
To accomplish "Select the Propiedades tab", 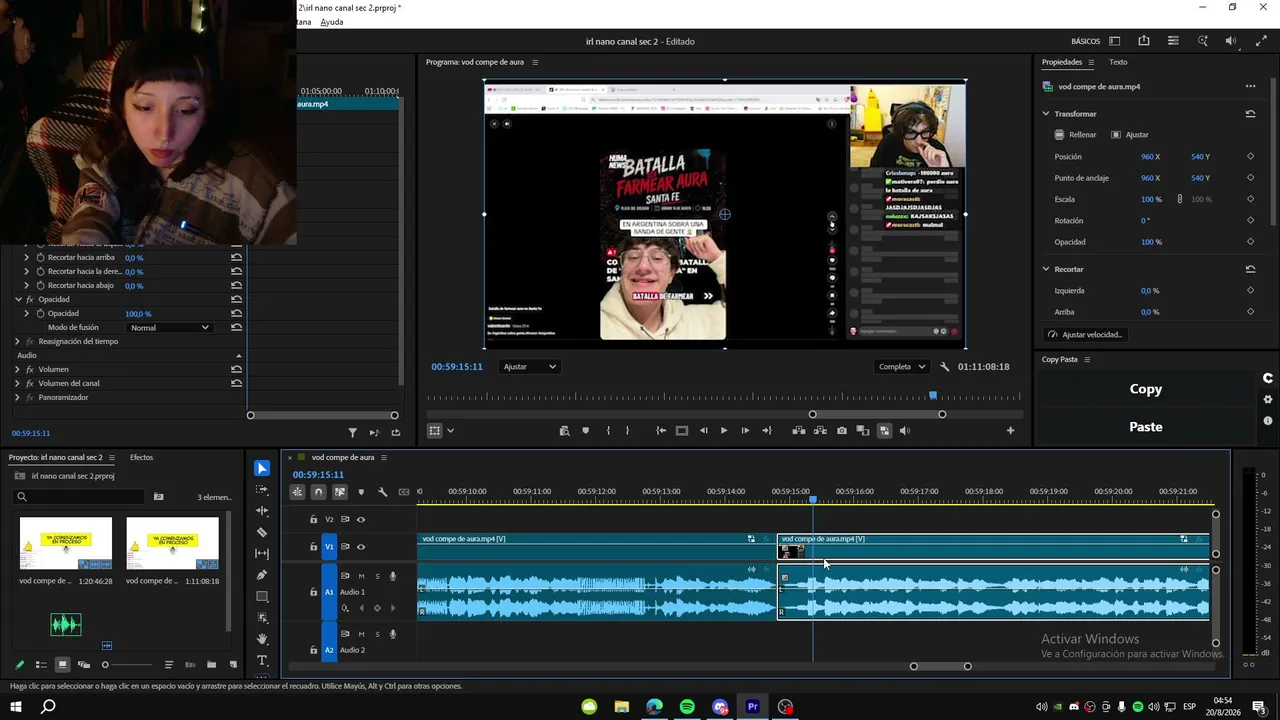I will click(x=1062, y=62).
